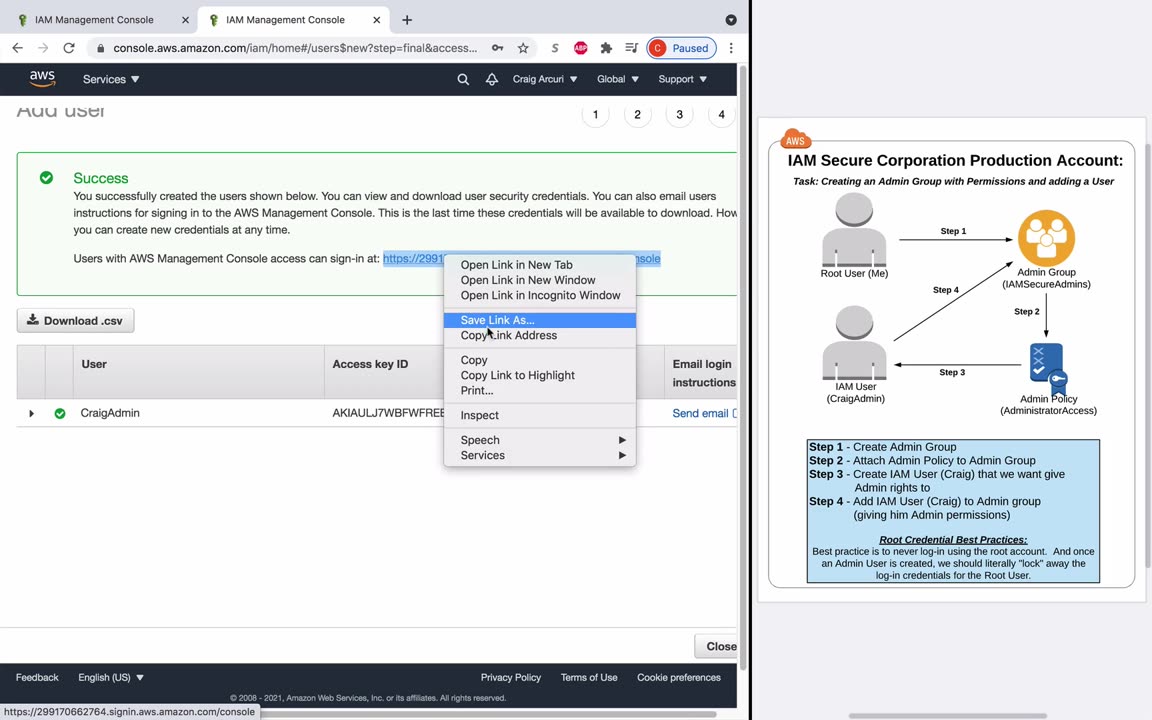
Task: Open the Terms of Use link
Action: 588,677
